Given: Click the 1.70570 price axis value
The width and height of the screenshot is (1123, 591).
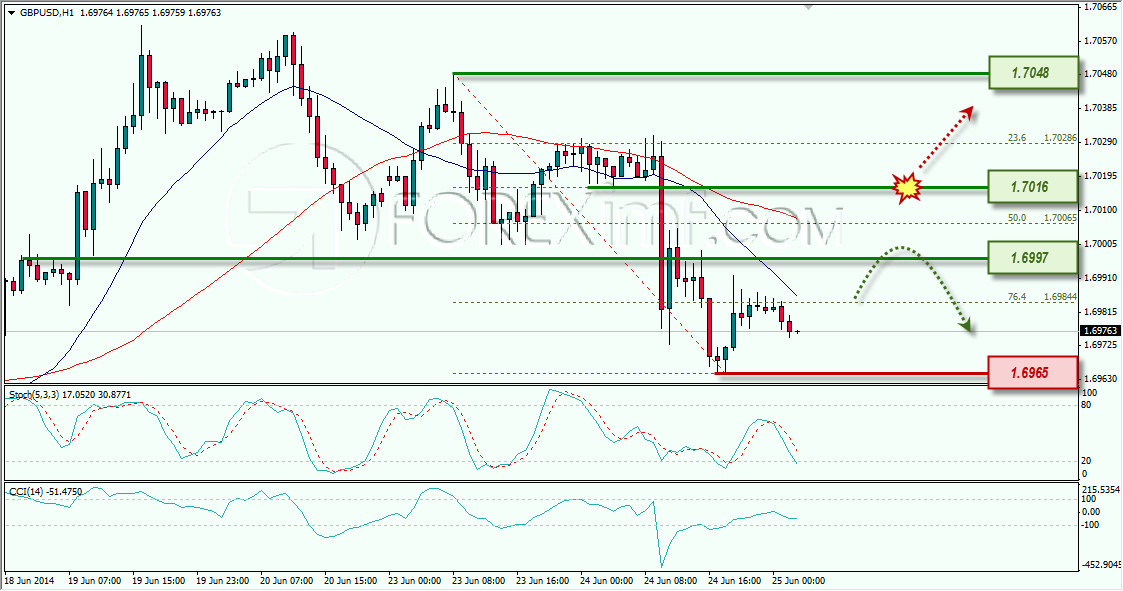Looking at the screenshot, I should pyautogui.click(x=1102, y=40).
